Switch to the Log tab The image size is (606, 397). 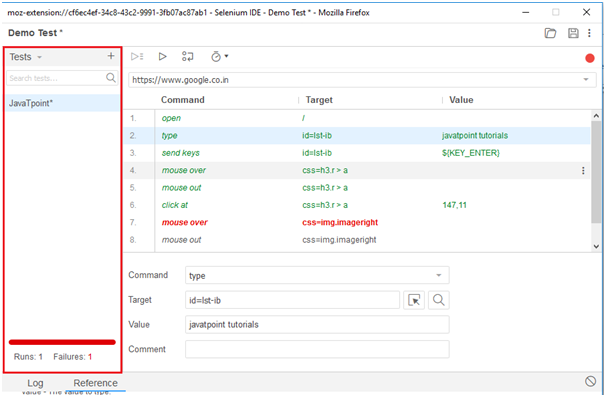tap(35, 383)
